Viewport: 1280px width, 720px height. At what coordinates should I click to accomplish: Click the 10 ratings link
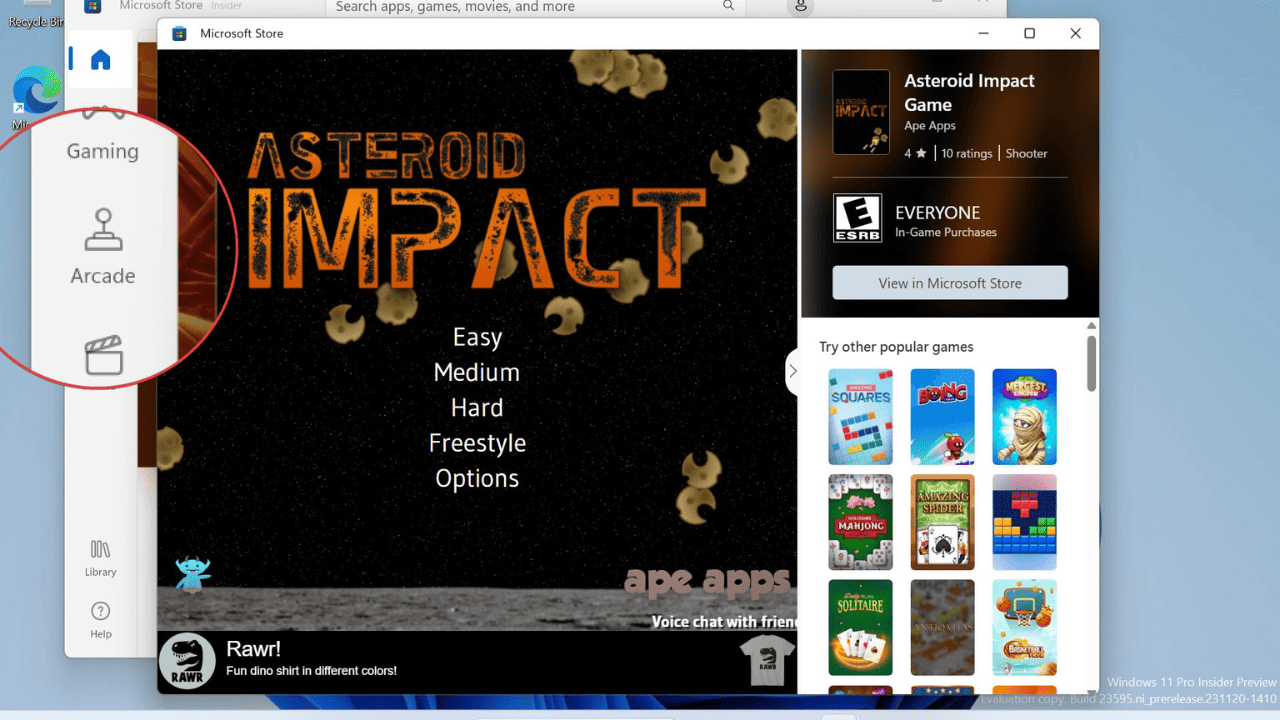tap(967, 154)
